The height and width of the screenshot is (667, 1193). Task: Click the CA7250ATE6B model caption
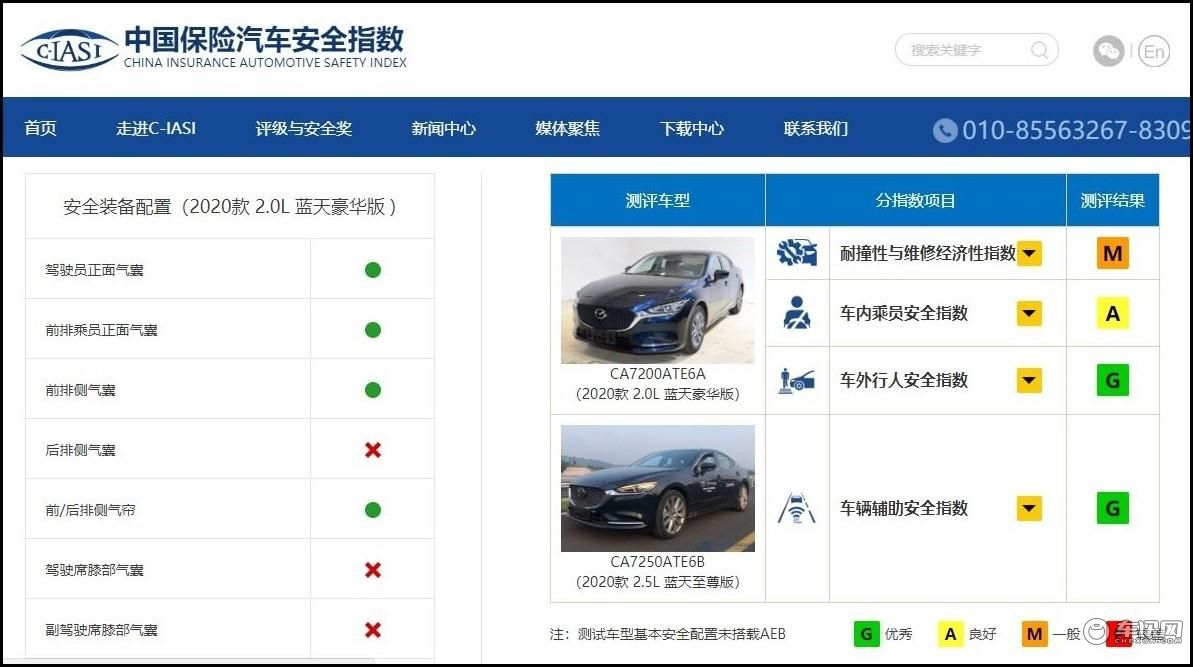(x=658, y=562)
